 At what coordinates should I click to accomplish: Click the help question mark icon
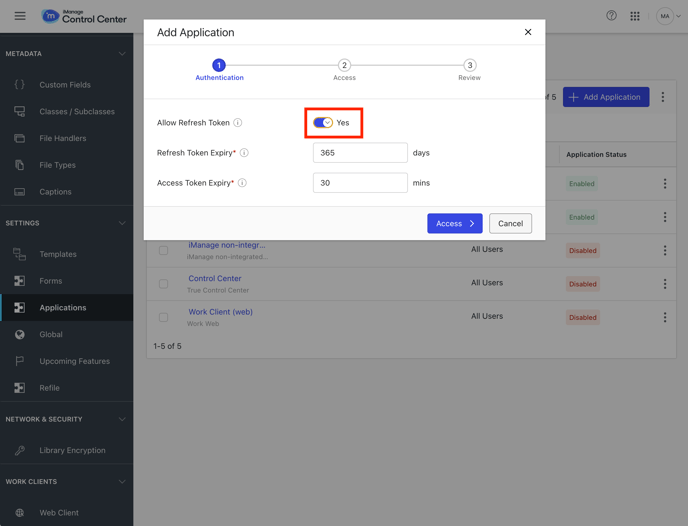pyautogui.click(x=611, y=16)
